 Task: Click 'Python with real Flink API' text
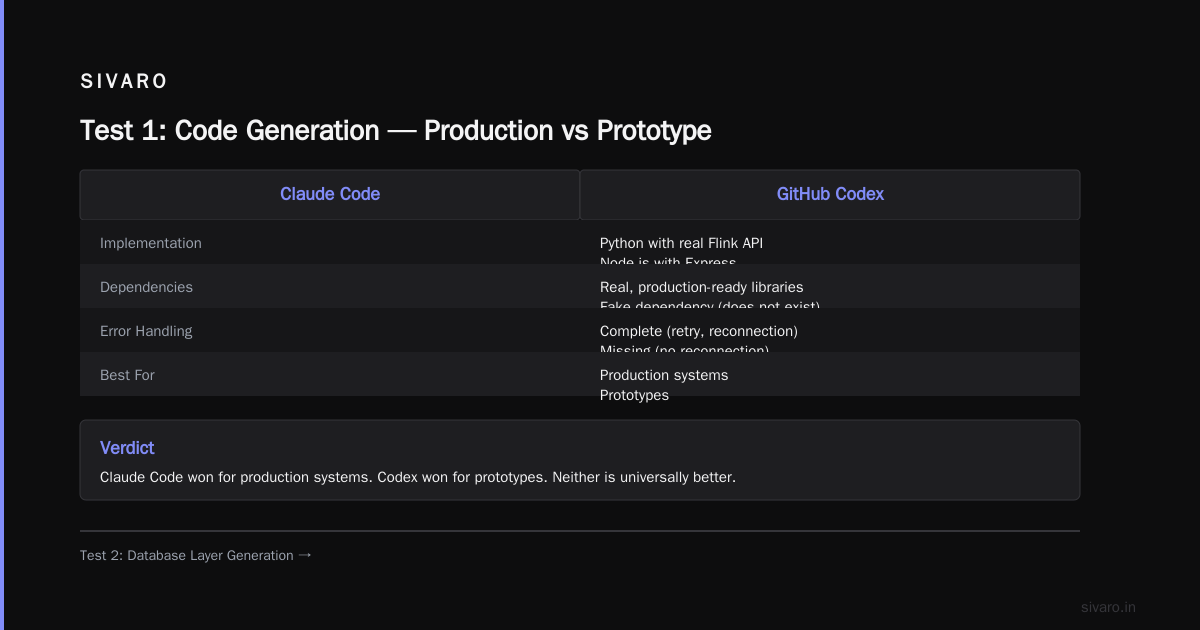coord(681,243)
